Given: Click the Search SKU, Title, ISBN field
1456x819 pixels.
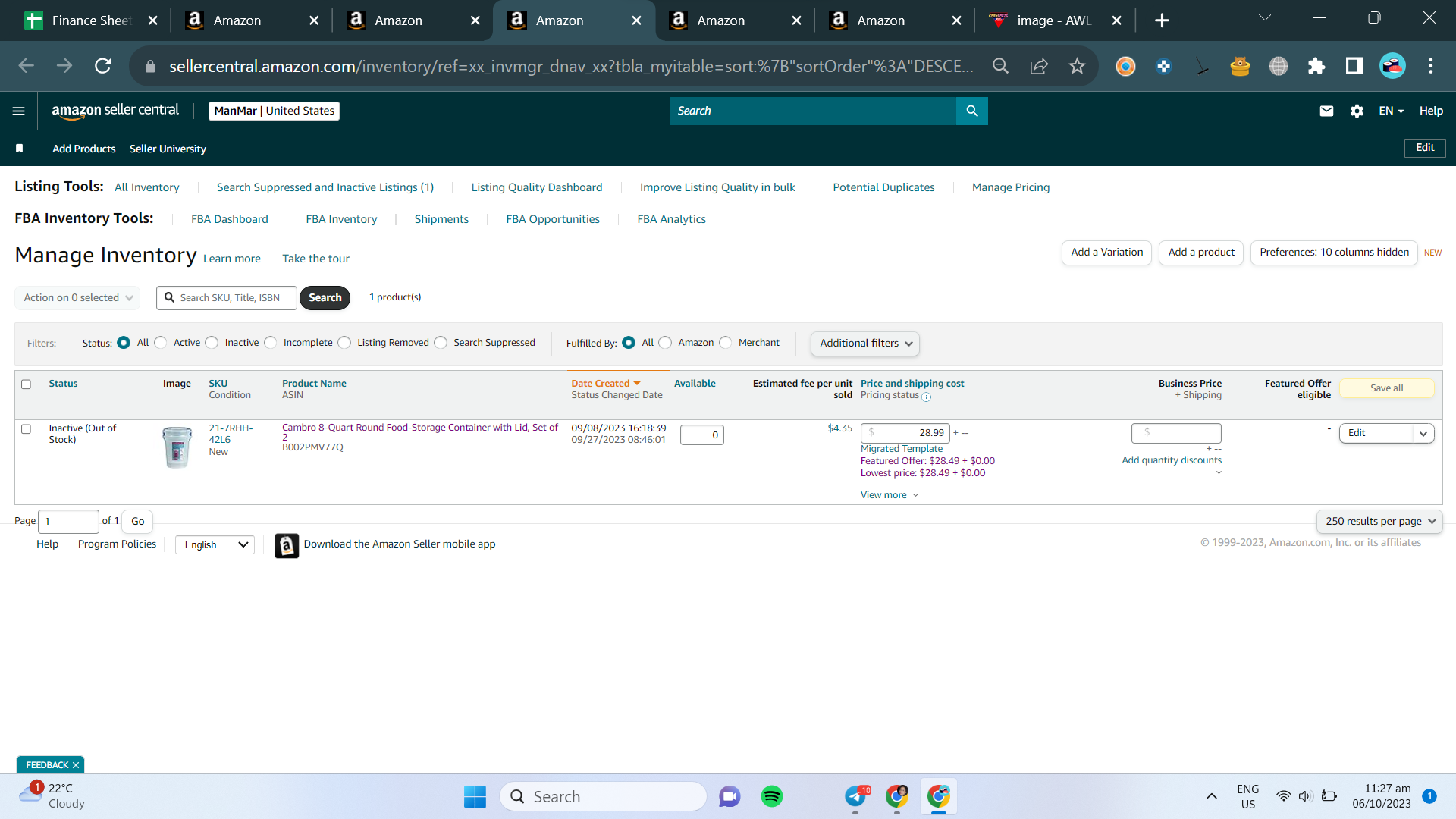Looking at the screenshot, I should coord(227,298).
